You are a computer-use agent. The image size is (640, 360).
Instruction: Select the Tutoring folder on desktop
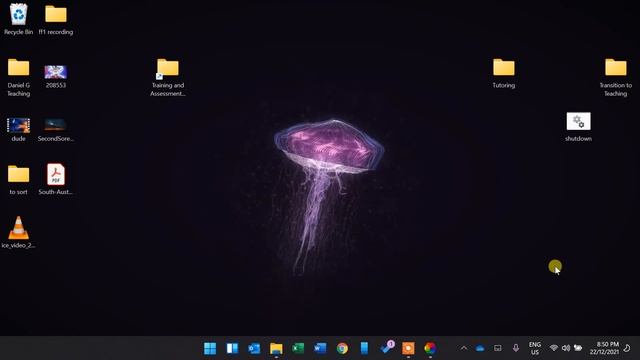504,73
